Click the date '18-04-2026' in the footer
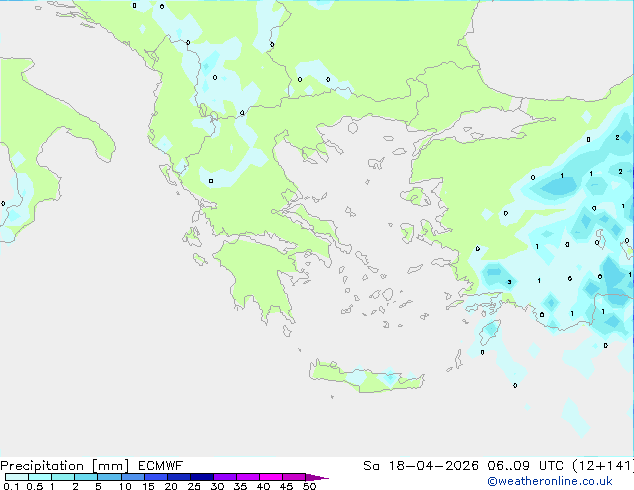Viewport: 634px width, 490px height. [433, 466]
